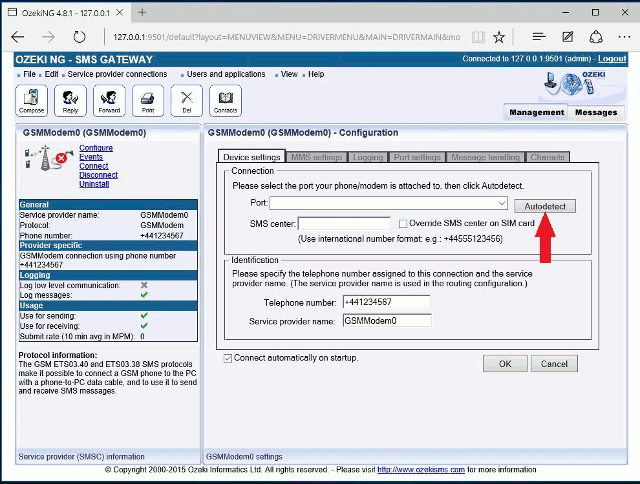Open the Help menu
The height and width of the screenshot is (484, 640).
[x=316, y=74]
